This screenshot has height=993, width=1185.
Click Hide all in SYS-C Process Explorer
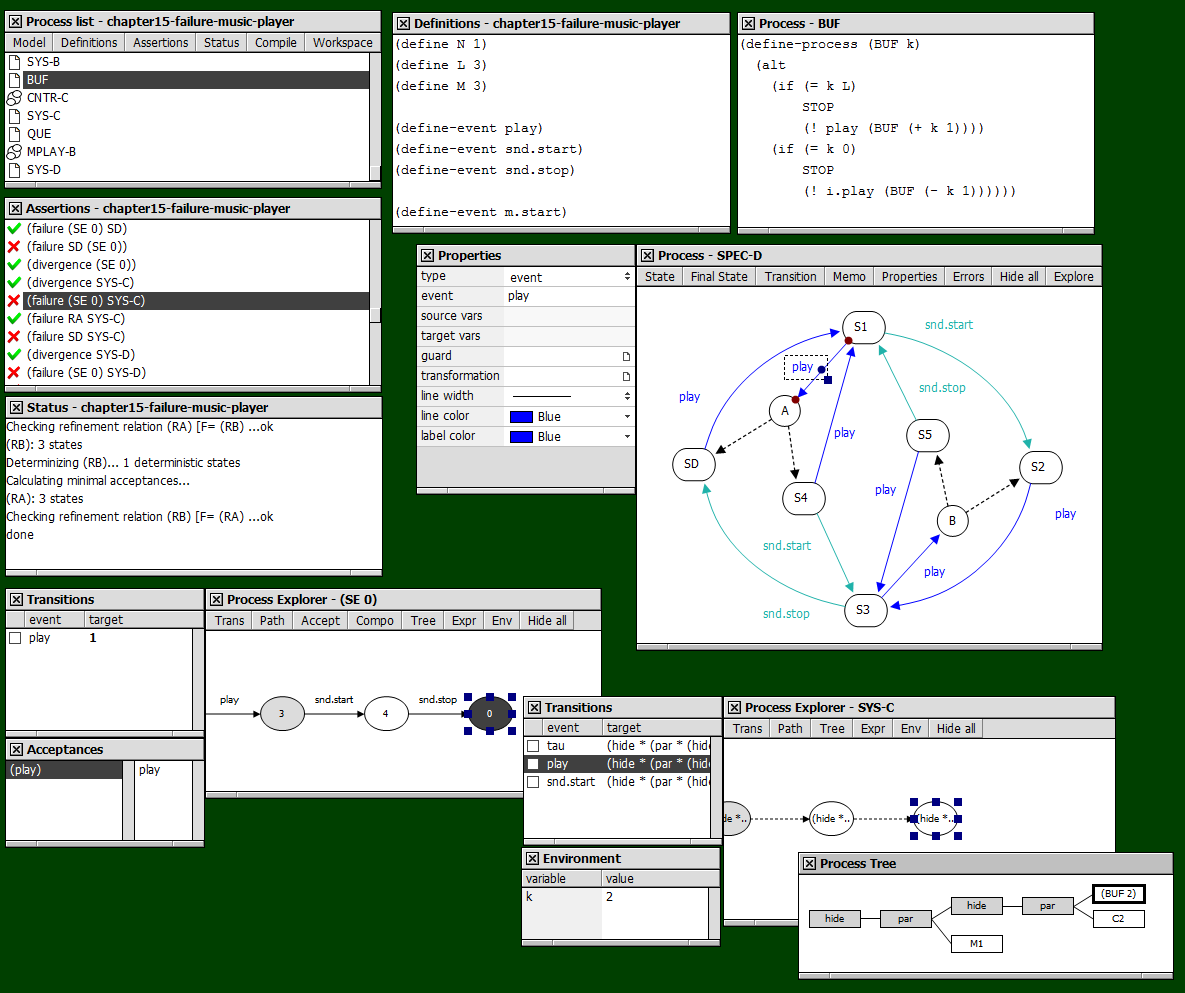[x=955, y=729]
